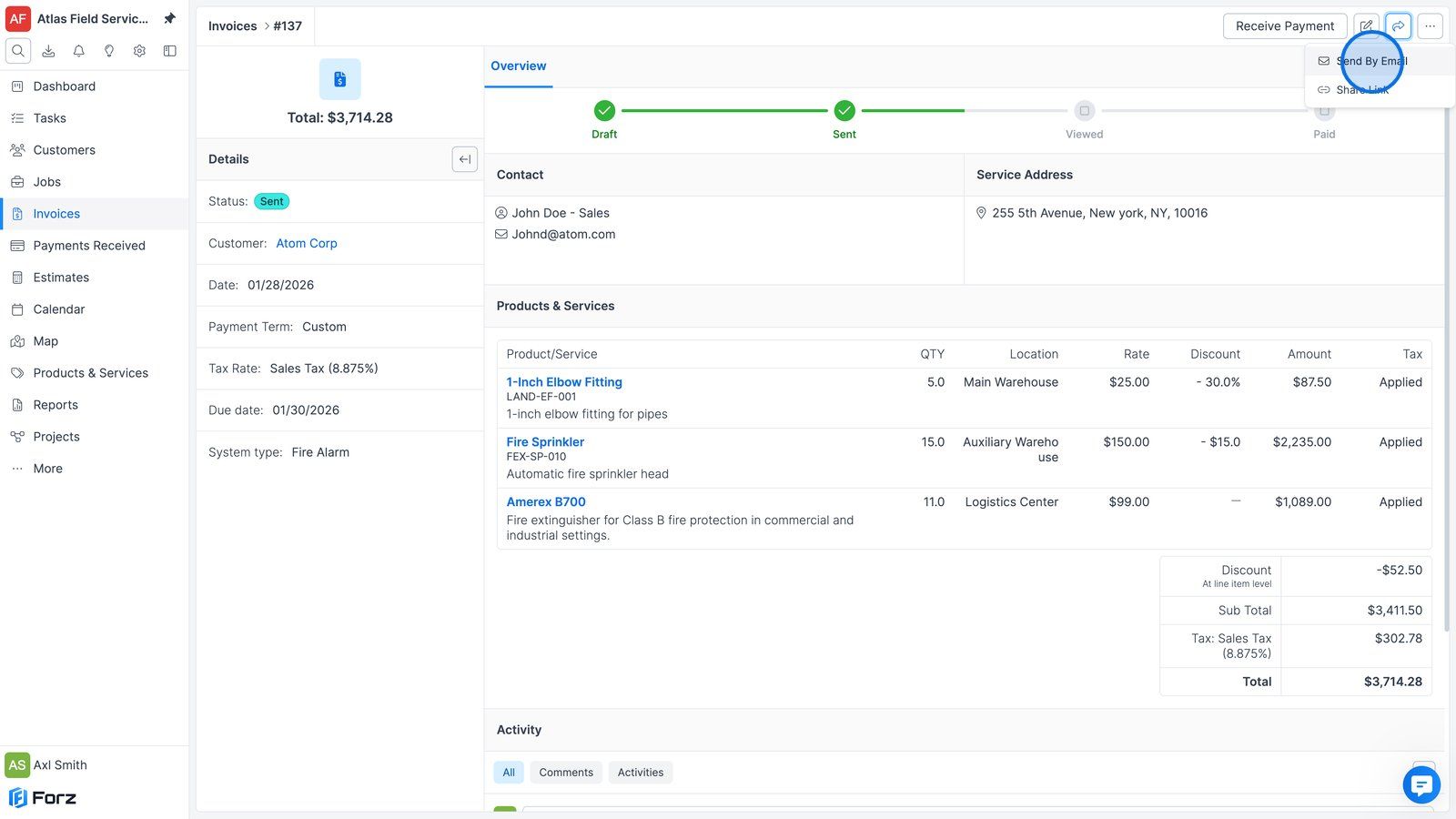
Task: Filter activity by Comments
Action: (x=566, y=773)
